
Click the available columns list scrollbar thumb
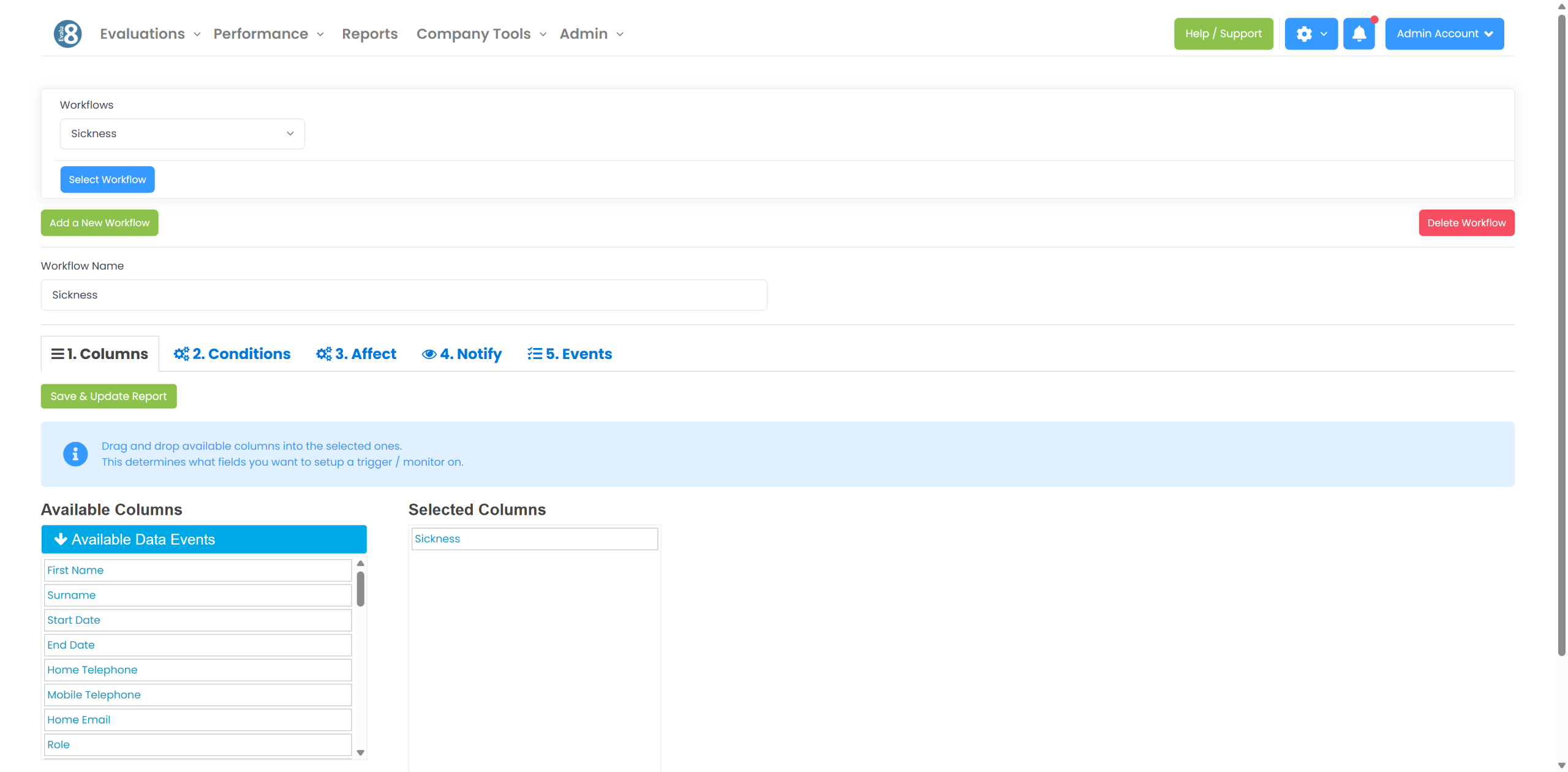tap(360, 588)
